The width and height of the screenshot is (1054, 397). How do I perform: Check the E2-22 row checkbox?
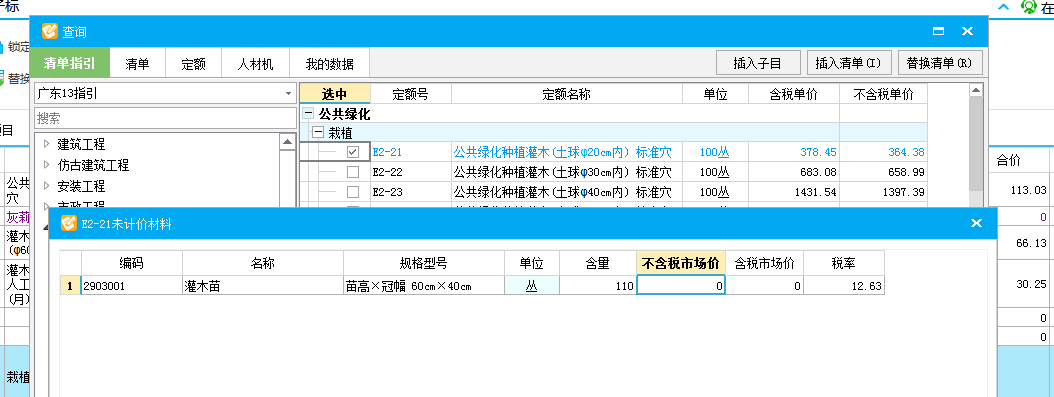(352, 172)
